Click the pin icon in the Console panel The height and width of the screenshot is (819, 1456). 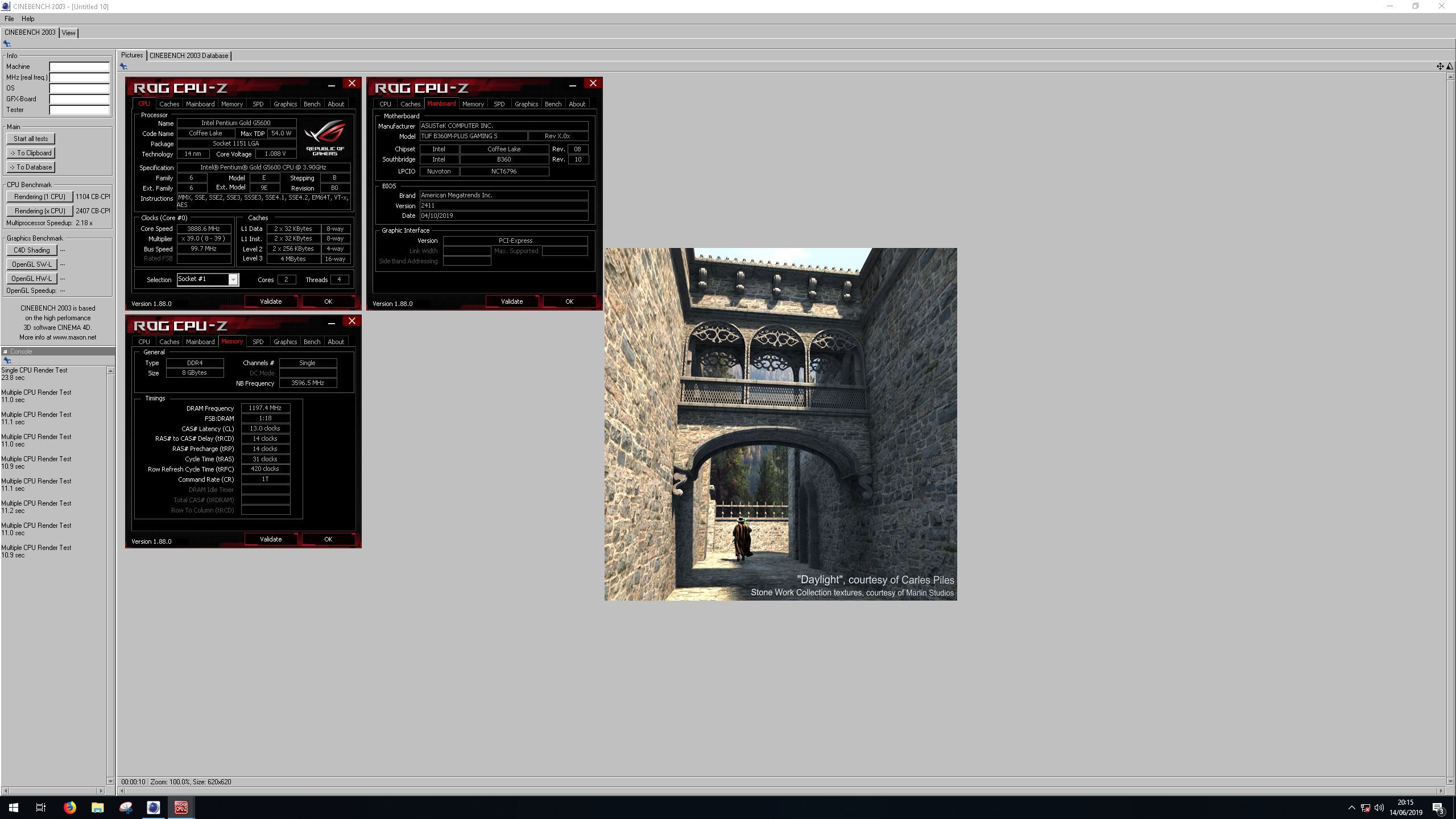click(7, 361)
